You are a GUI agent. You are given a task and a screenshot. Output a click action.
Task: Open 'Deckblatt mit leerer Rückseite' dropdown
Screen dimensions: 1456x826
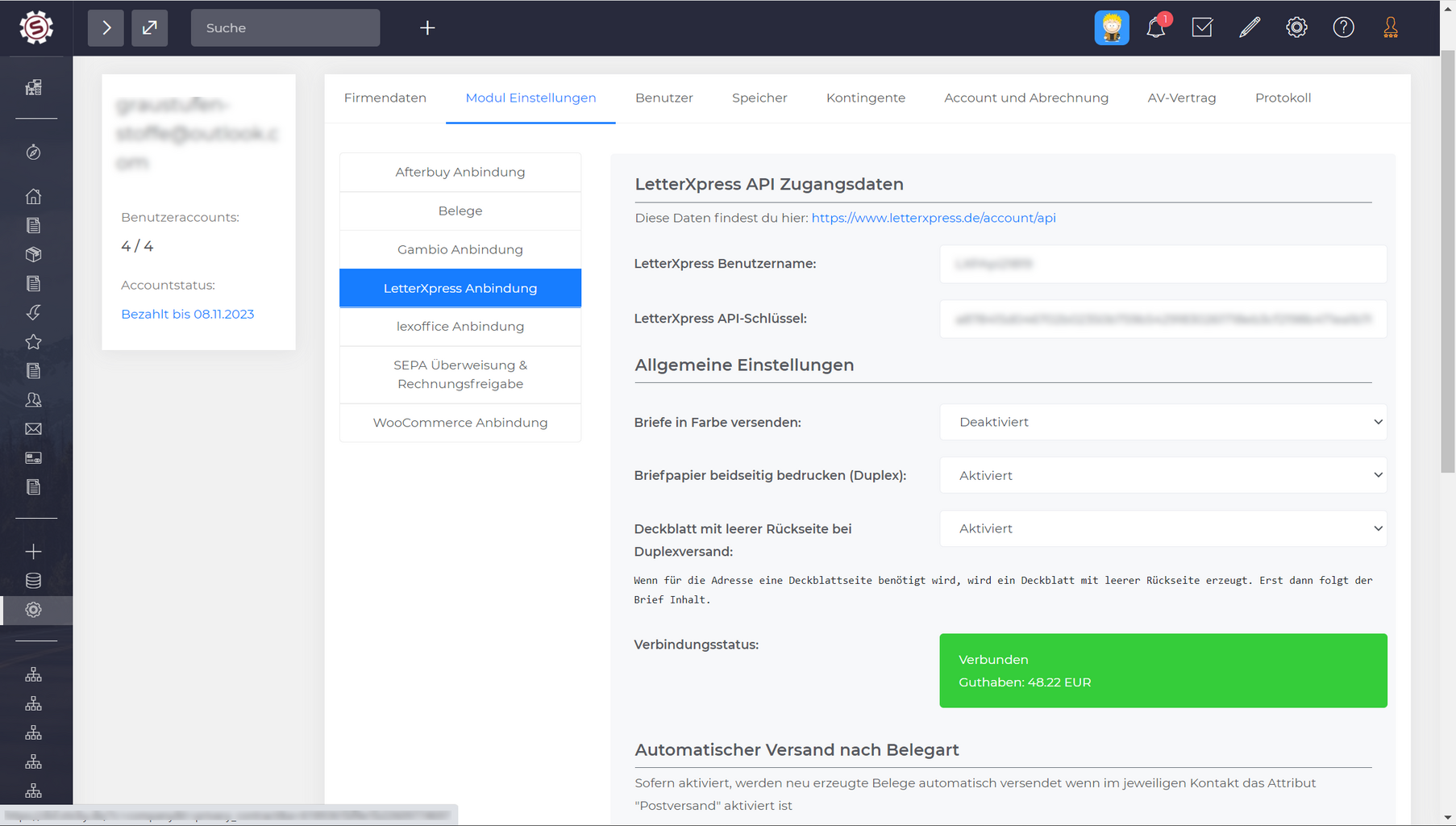(1163, 528)
